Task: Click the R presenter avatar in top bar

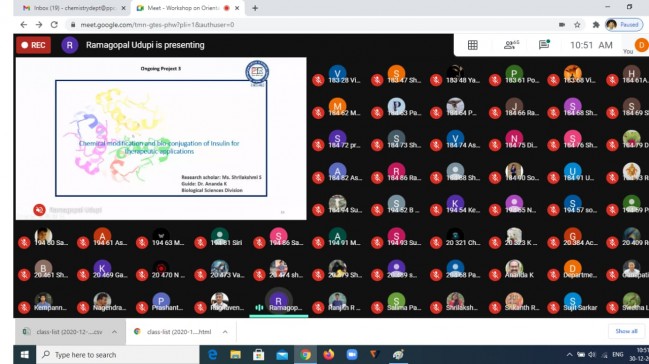Action: coord(70,45)
